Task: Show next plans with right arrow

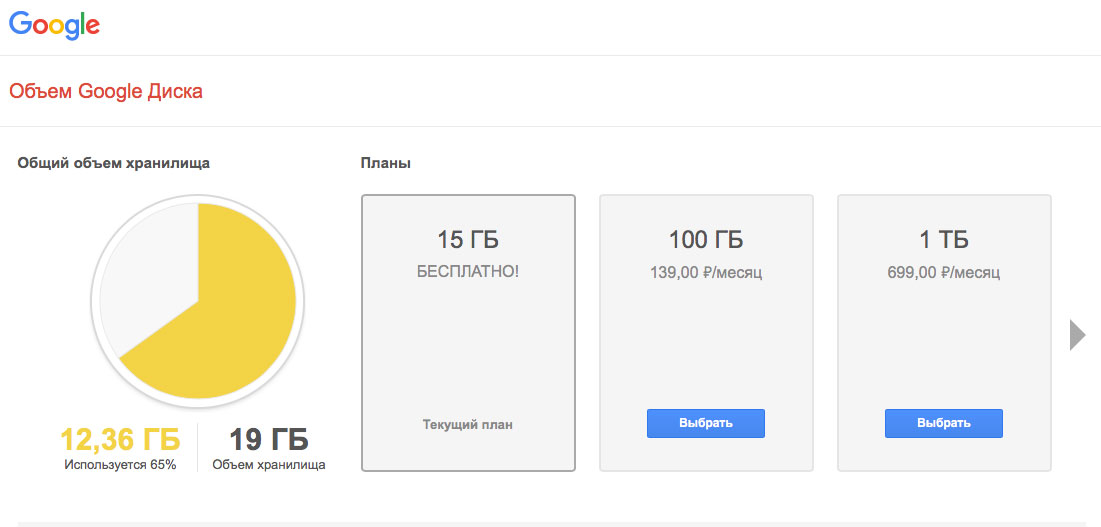Action: pos(1078,335)
